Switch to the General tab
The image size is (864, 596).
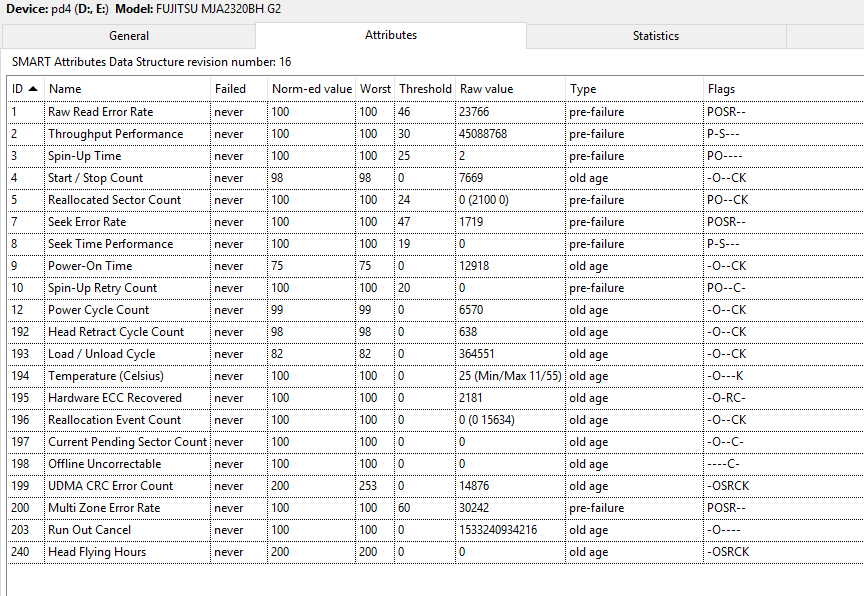click(x=129, y=36)
